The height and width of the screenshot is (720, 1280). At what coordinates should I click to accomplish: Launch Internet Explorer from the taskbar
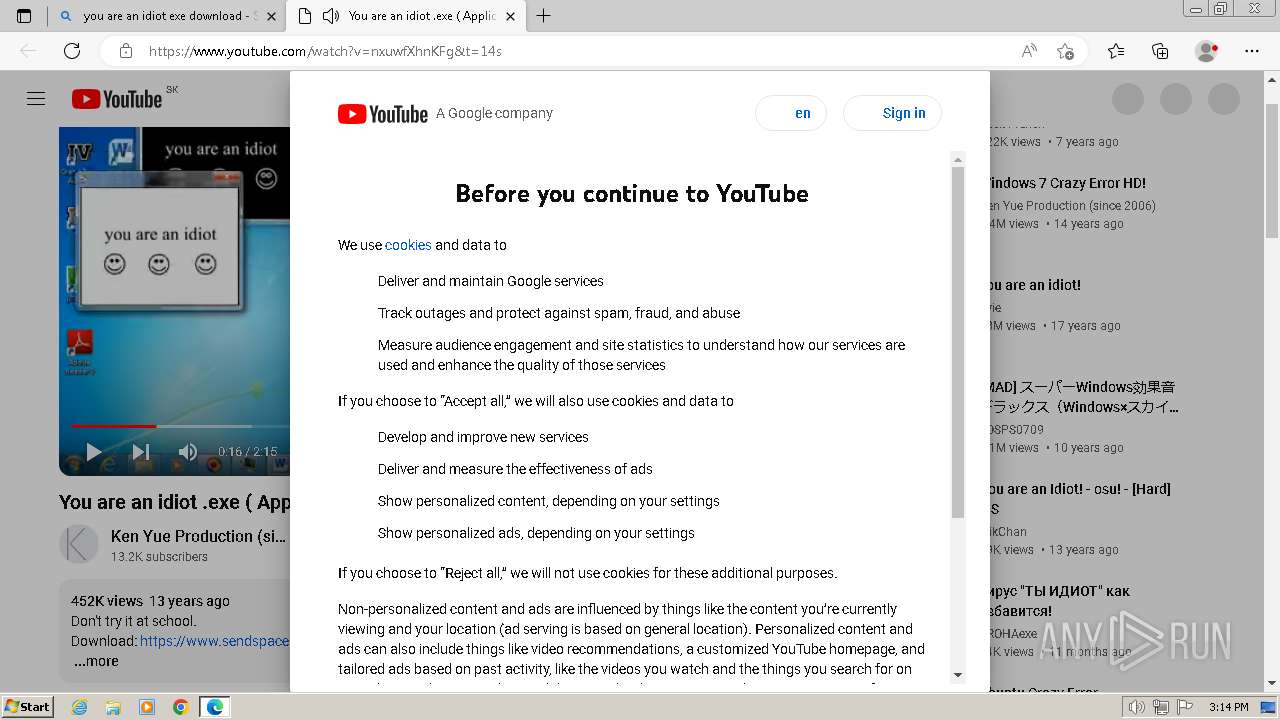click(79, 707)
